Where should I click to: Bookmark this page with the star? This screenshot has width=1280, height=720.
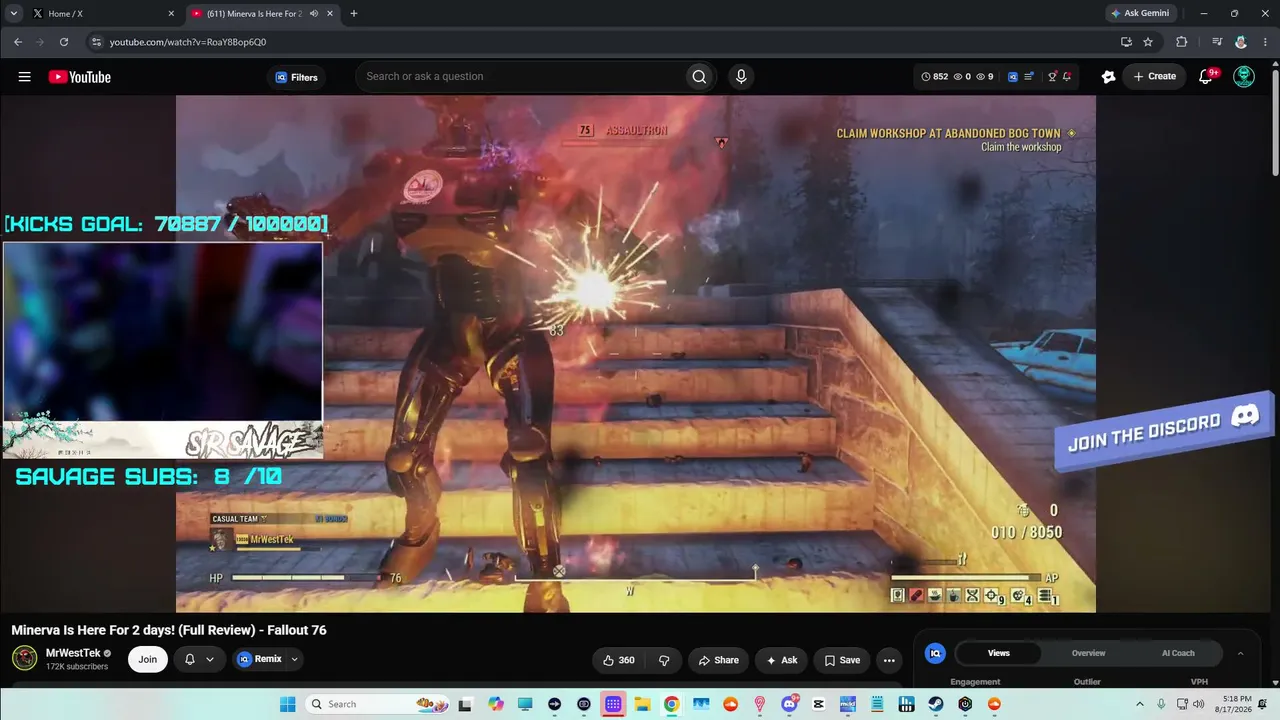point(1148,42)
